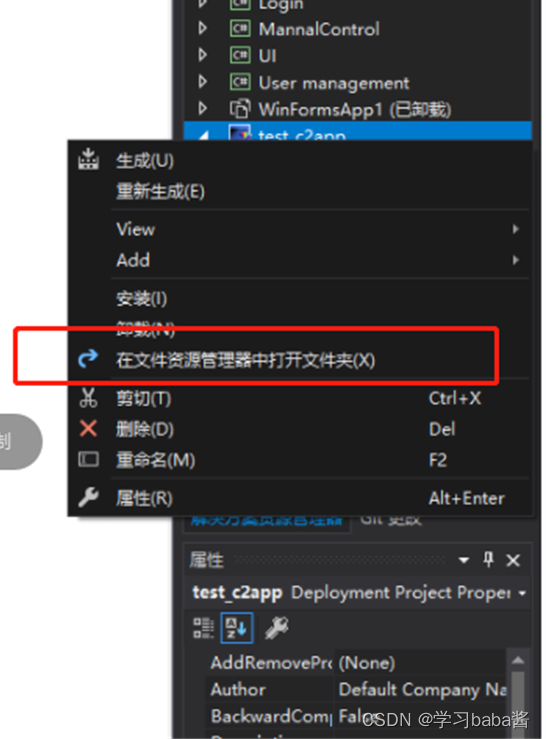Click the Author property value field

click(x=421, y=690)
